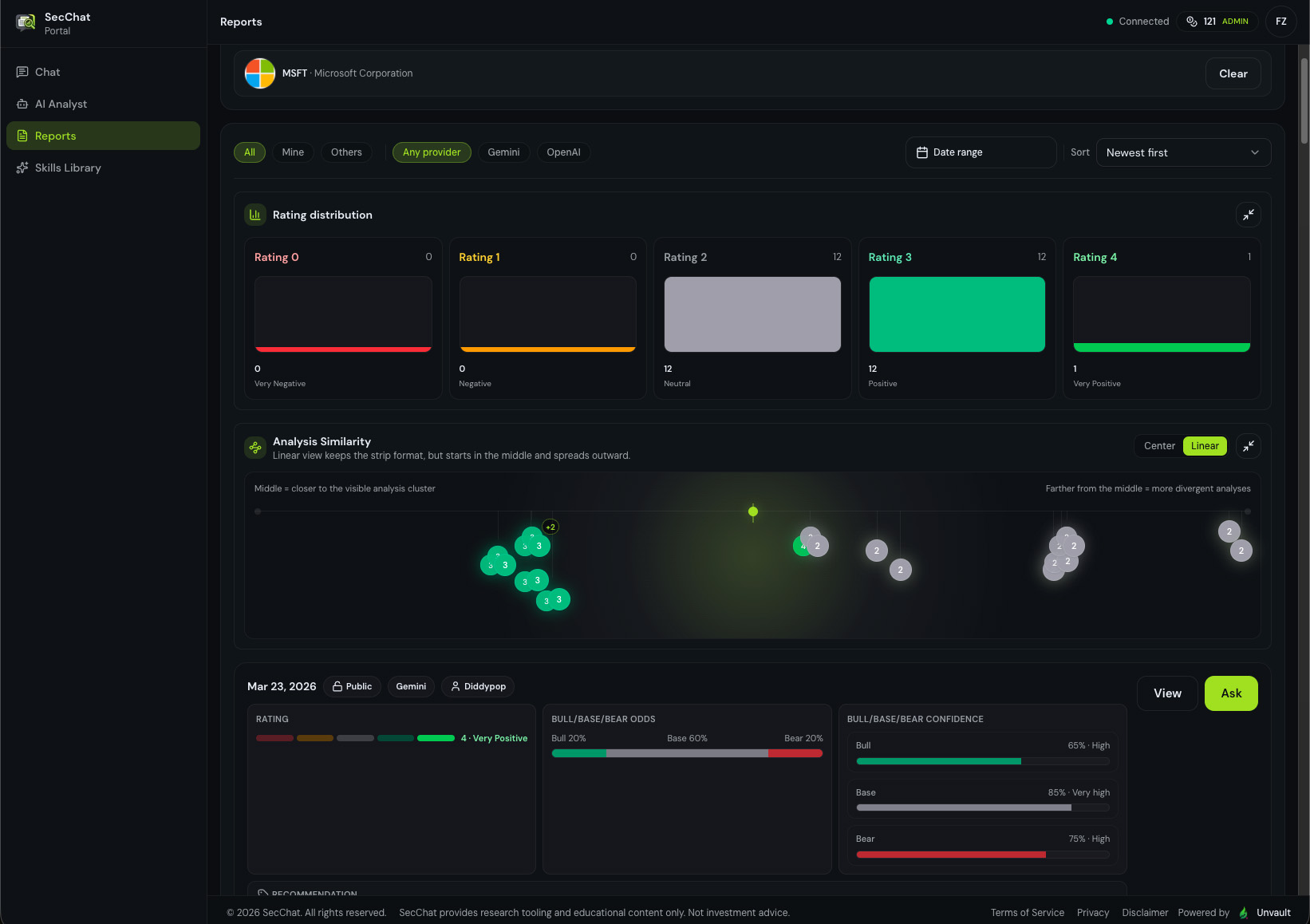The height and width of the screenshot is (924, 1310).
Task: Open the Newest first sort dropdown
Action: [1183, 152]
